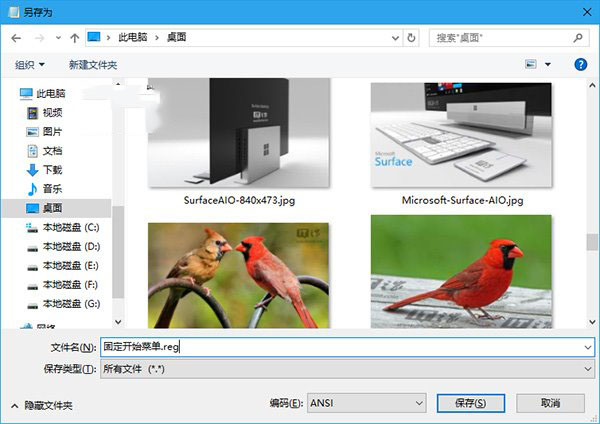Open 本地磁盘 (D:) drive

coord(71,246)
